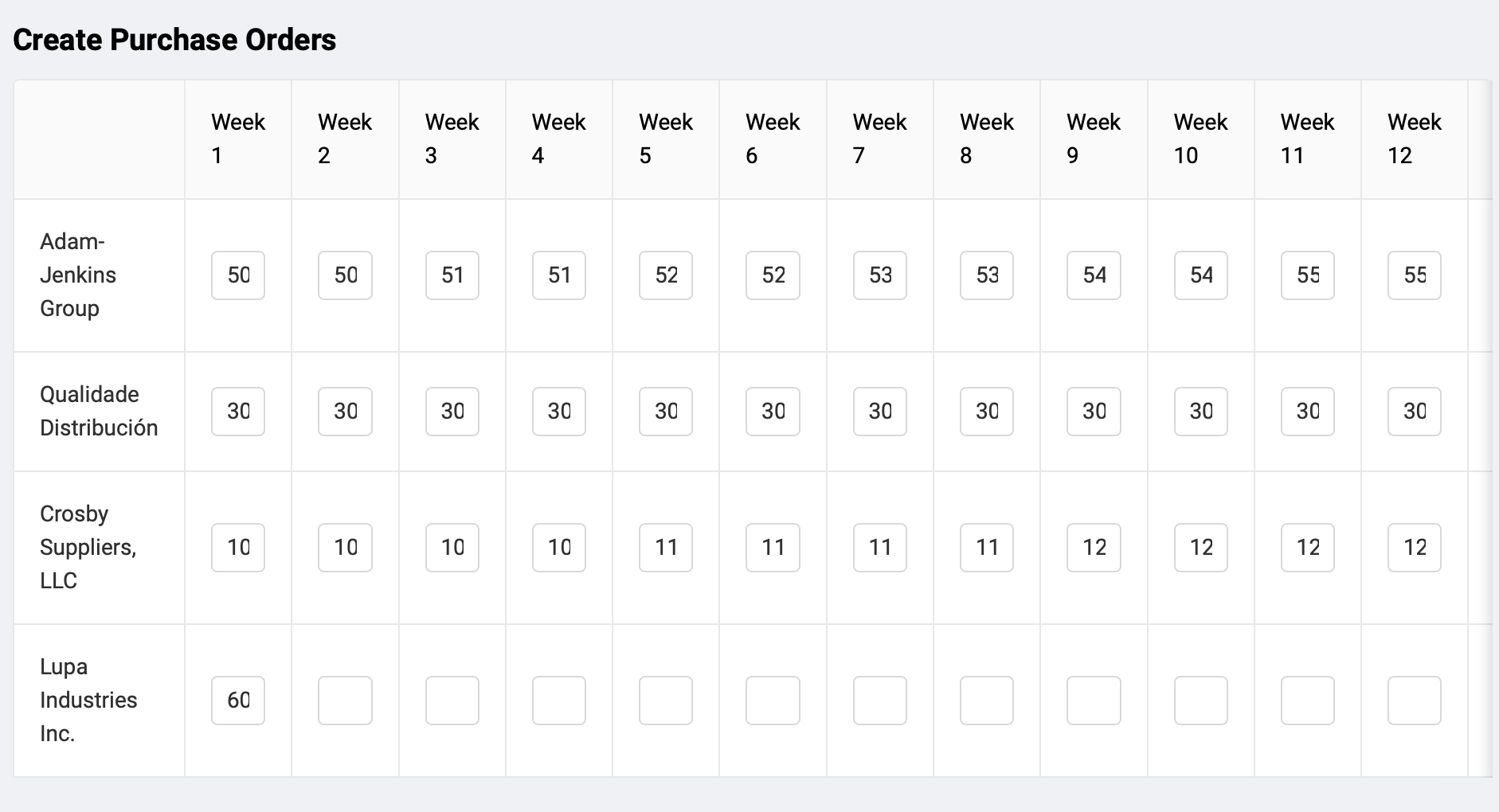Click the Week 1 column header
This screenshot has width=1499, height=812.
coord(237,138)
